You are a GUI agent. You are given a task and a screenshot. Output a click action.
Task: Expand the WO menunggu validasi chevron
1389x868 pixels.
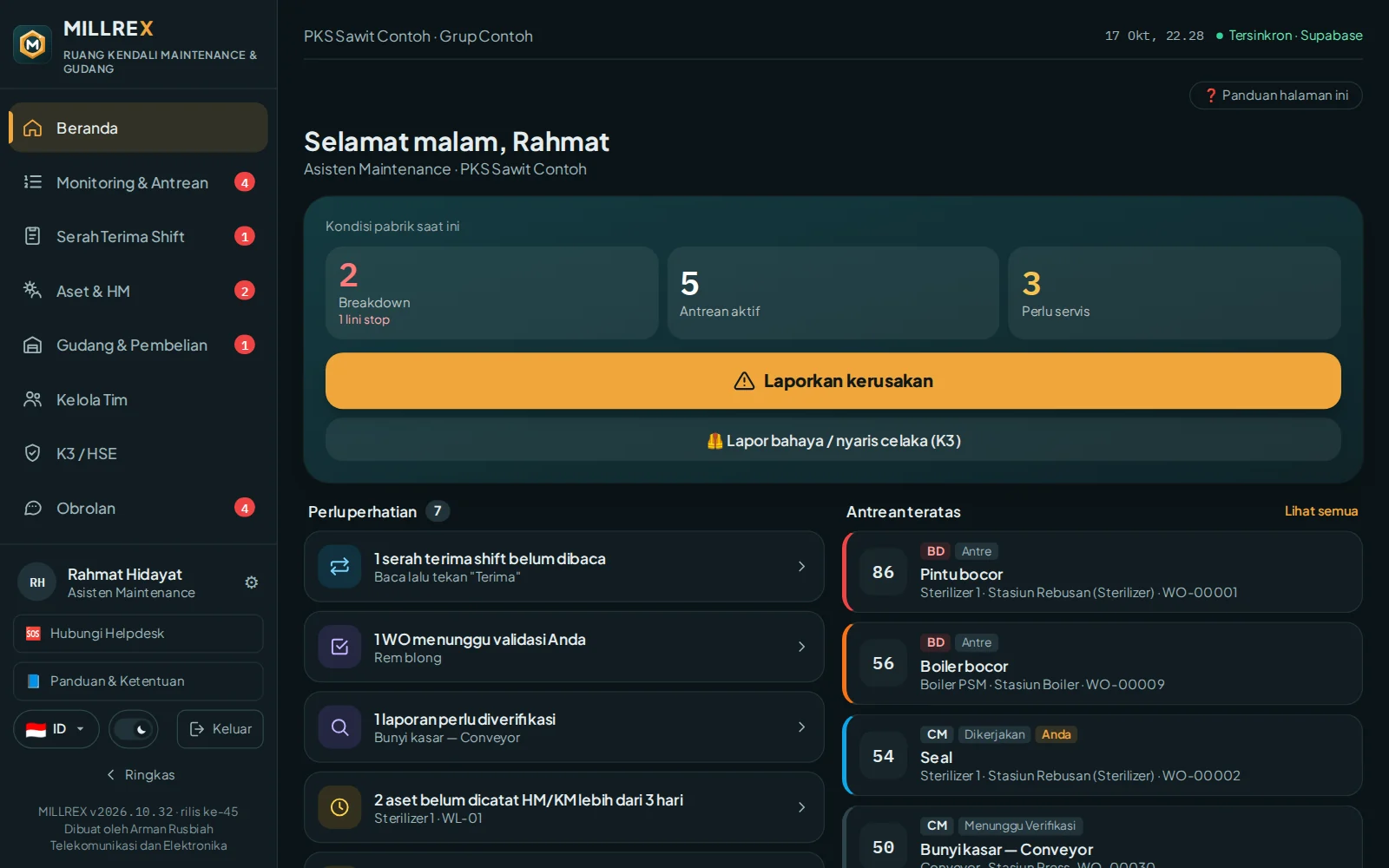click(801, 647)
